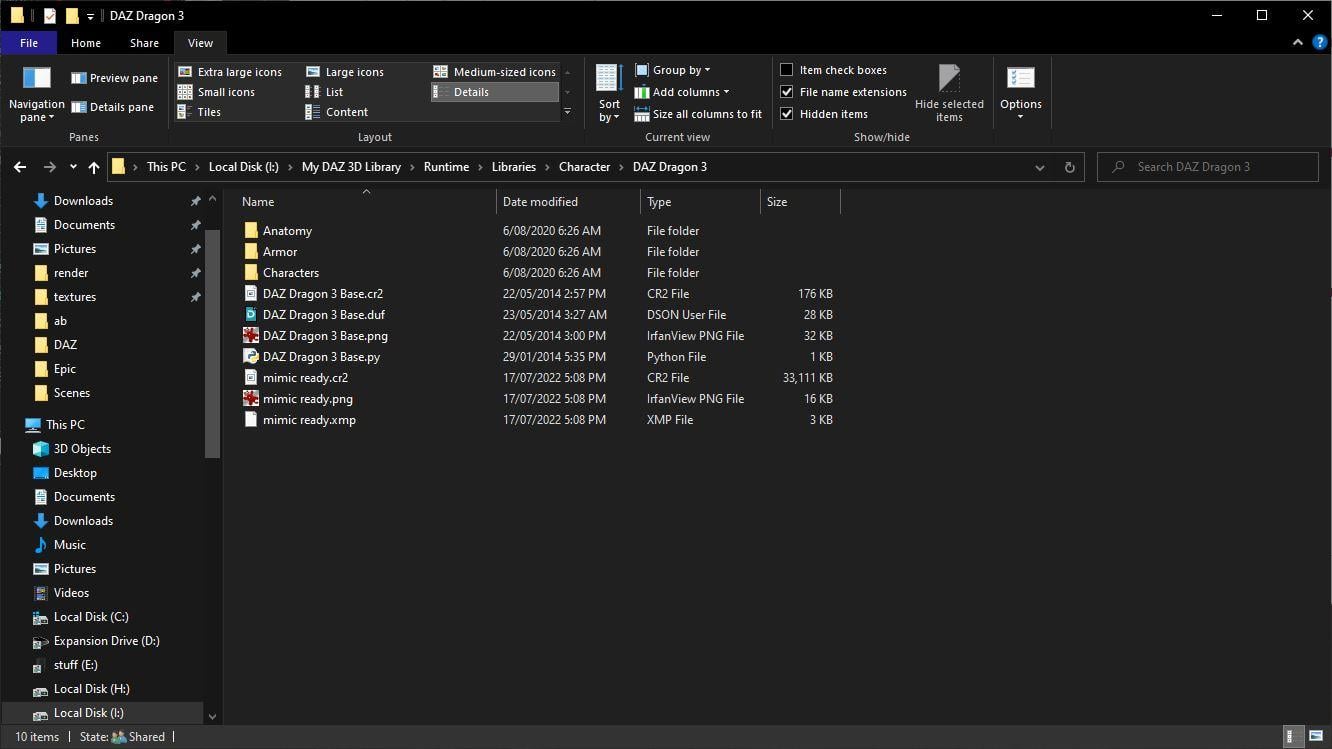The image size is (1332, 749).
Task: Click navigation pane scroll down arrow
Action: (212, 716)
